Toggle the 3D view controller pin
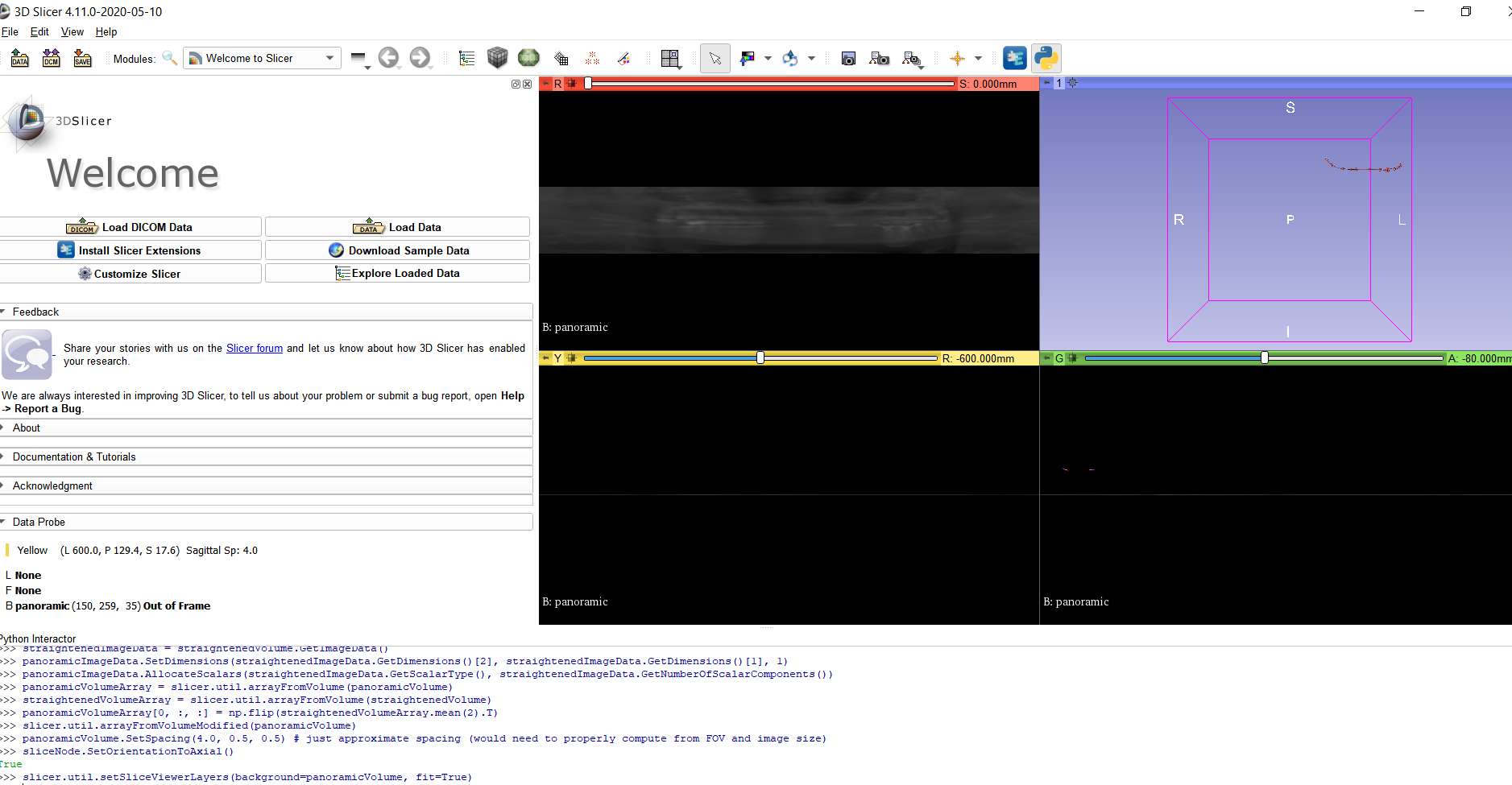This screenshot has height=785, width=1512. click(x=1046, y=83)
